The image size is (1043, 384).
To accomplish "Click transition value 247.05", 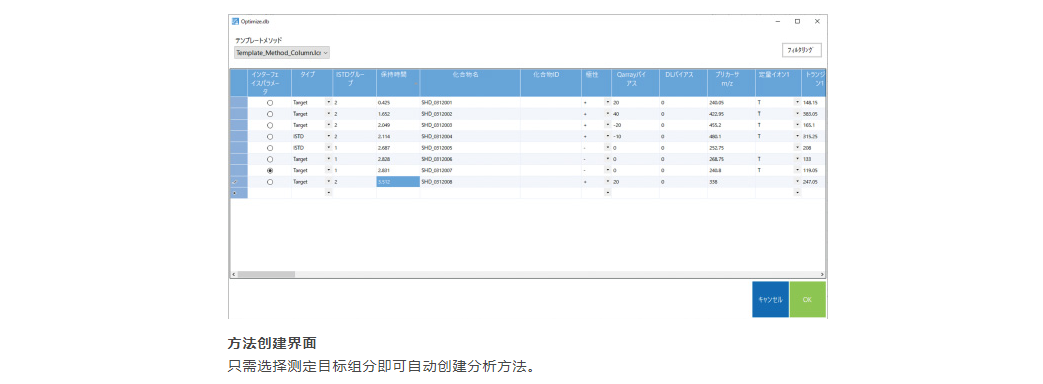I will point(810,182).
